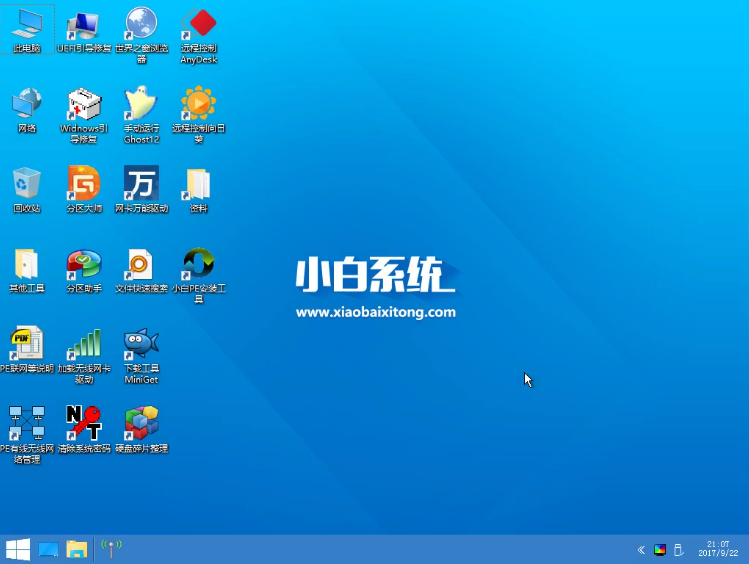Expand the hidden system tray icons chevron
749x564 pixels.
pos(641,550)
